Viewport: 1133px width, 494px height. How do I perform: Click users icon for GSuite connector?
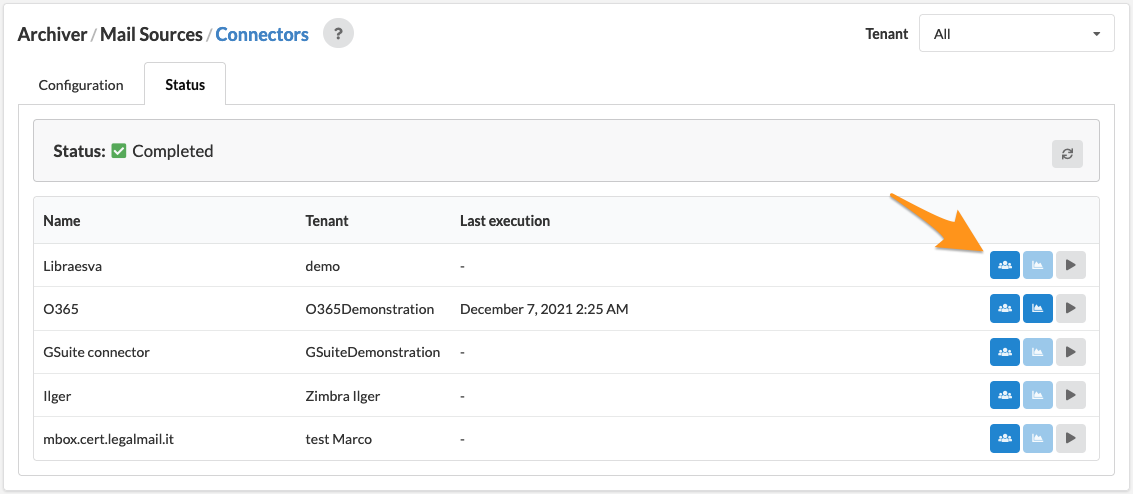tap(1004, 352)
